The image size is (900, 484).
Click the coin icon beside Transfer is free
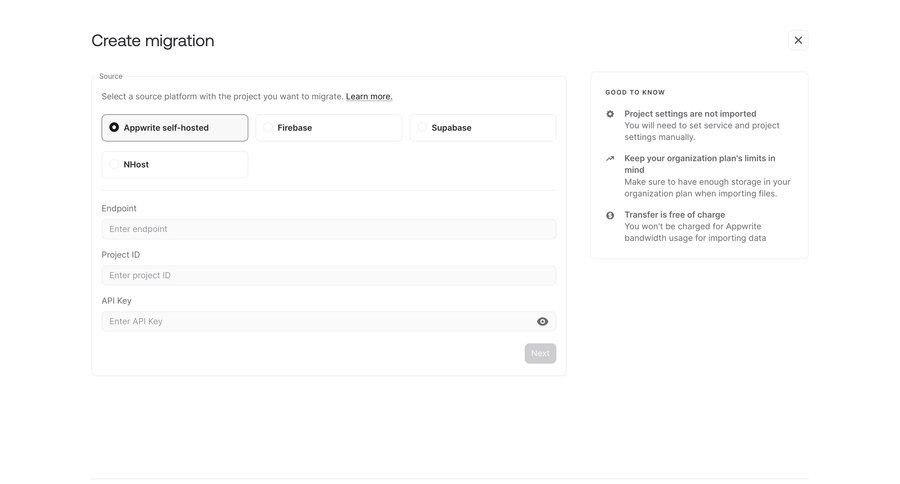610,215
